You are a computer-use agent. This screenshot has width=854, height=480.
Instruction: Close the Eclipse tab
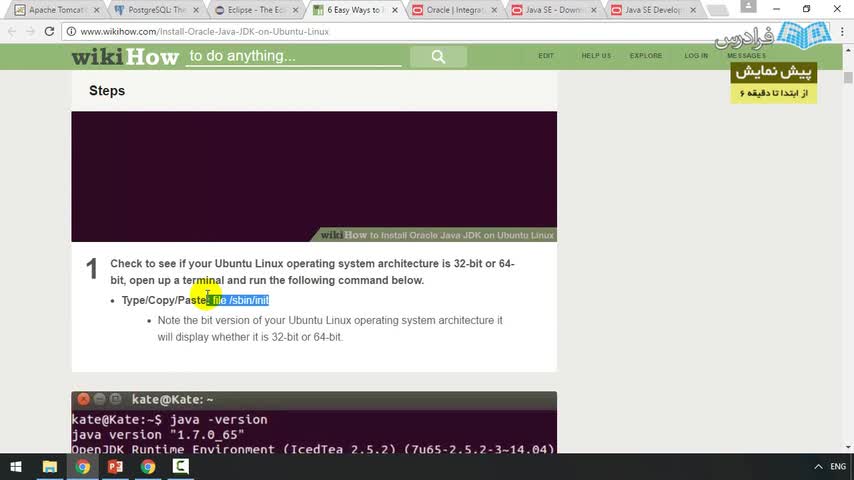click(x=296, y=10)
